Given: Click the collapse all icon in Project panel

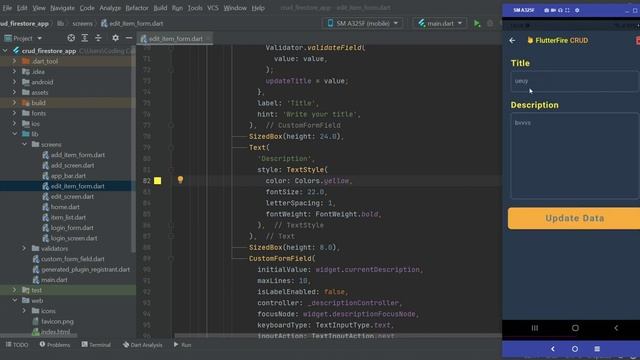Looking at the screenshot, I should 98,38.
